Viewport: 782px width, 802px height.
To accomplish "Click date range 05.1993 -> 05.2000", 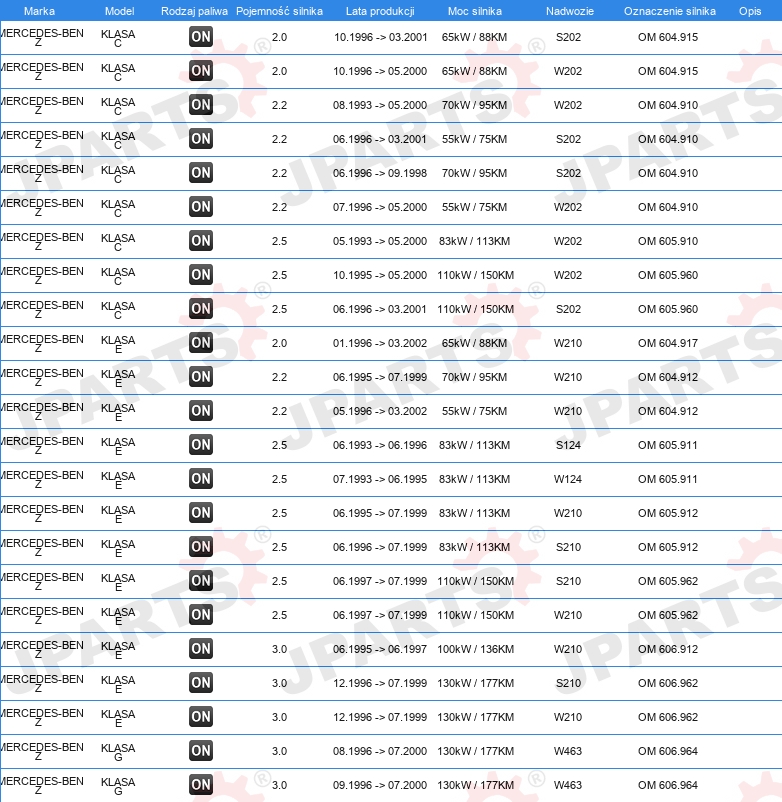I will point(379,241).
